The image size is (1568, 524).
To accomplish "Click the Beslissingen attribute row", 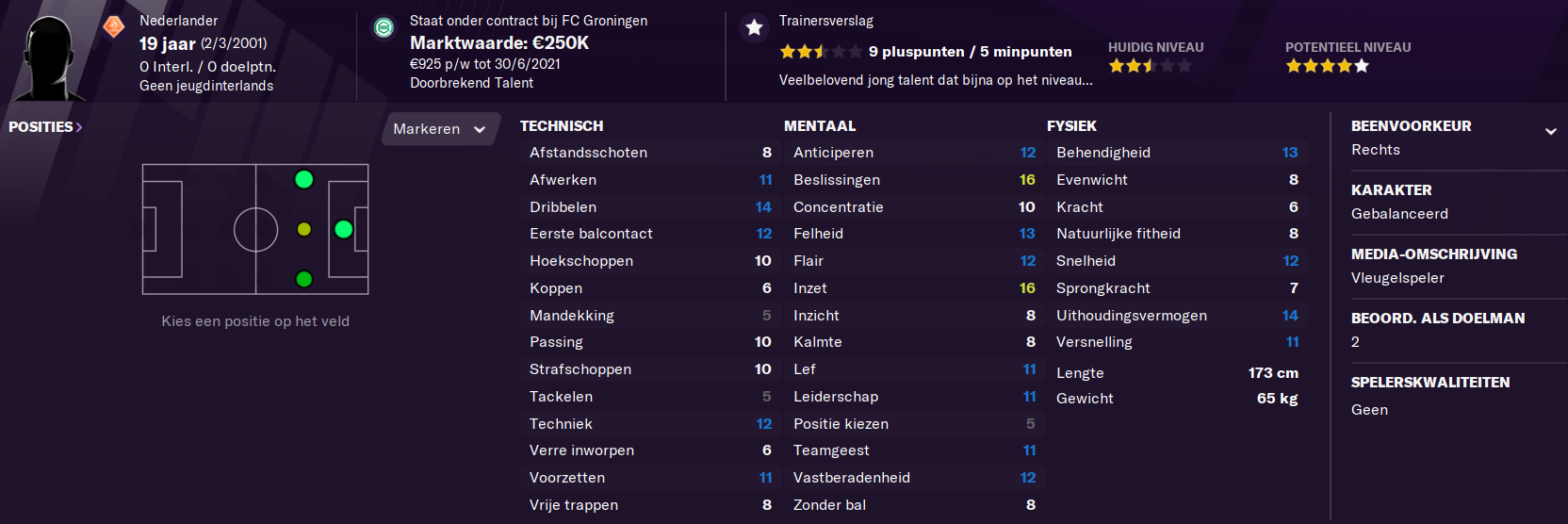I will (914, 180).
